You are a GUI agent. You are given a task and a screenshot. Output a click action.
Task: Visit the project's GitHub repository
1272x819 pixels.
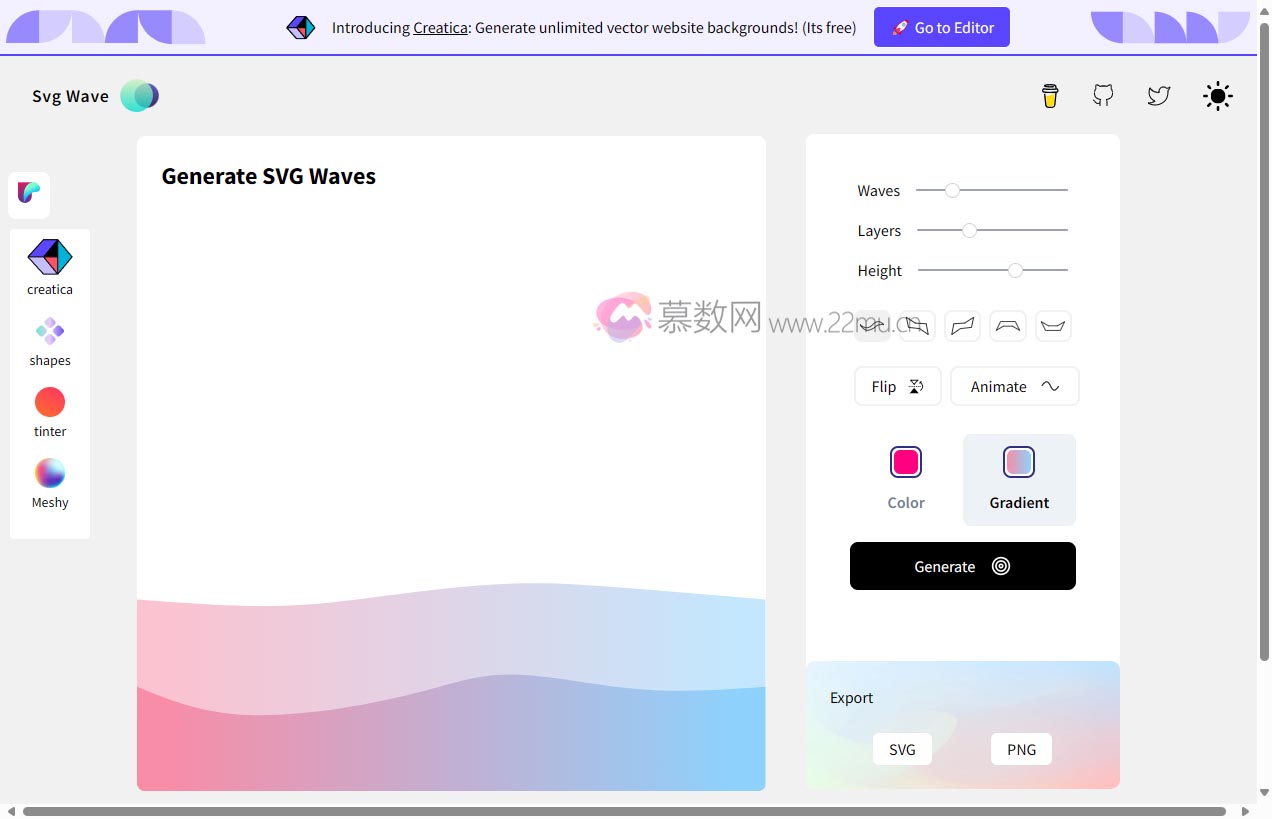coord(1103,95)
